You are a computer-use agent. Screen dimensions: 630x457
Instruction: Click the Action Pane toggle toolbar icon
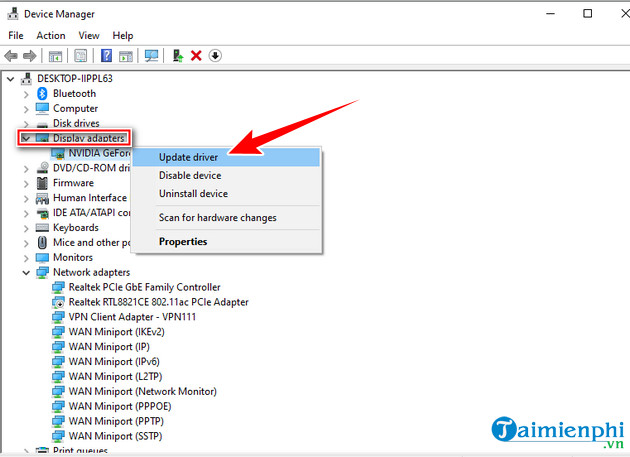point(126,56)
